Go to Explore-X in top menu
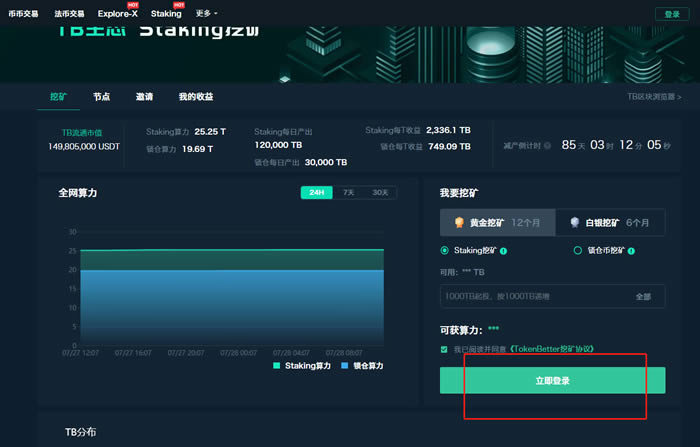This screenshot has height=447, width=700. click(x=118, y=14)
